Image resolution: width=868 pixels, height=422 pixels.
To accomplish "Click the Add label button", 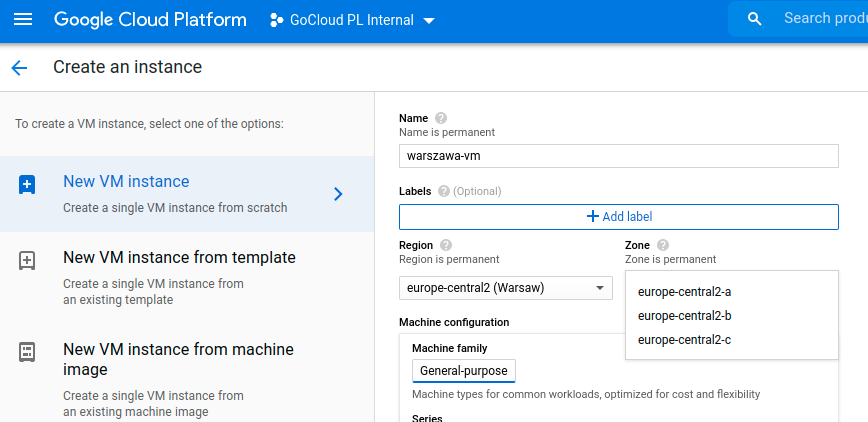I will [x=618, y=217].
